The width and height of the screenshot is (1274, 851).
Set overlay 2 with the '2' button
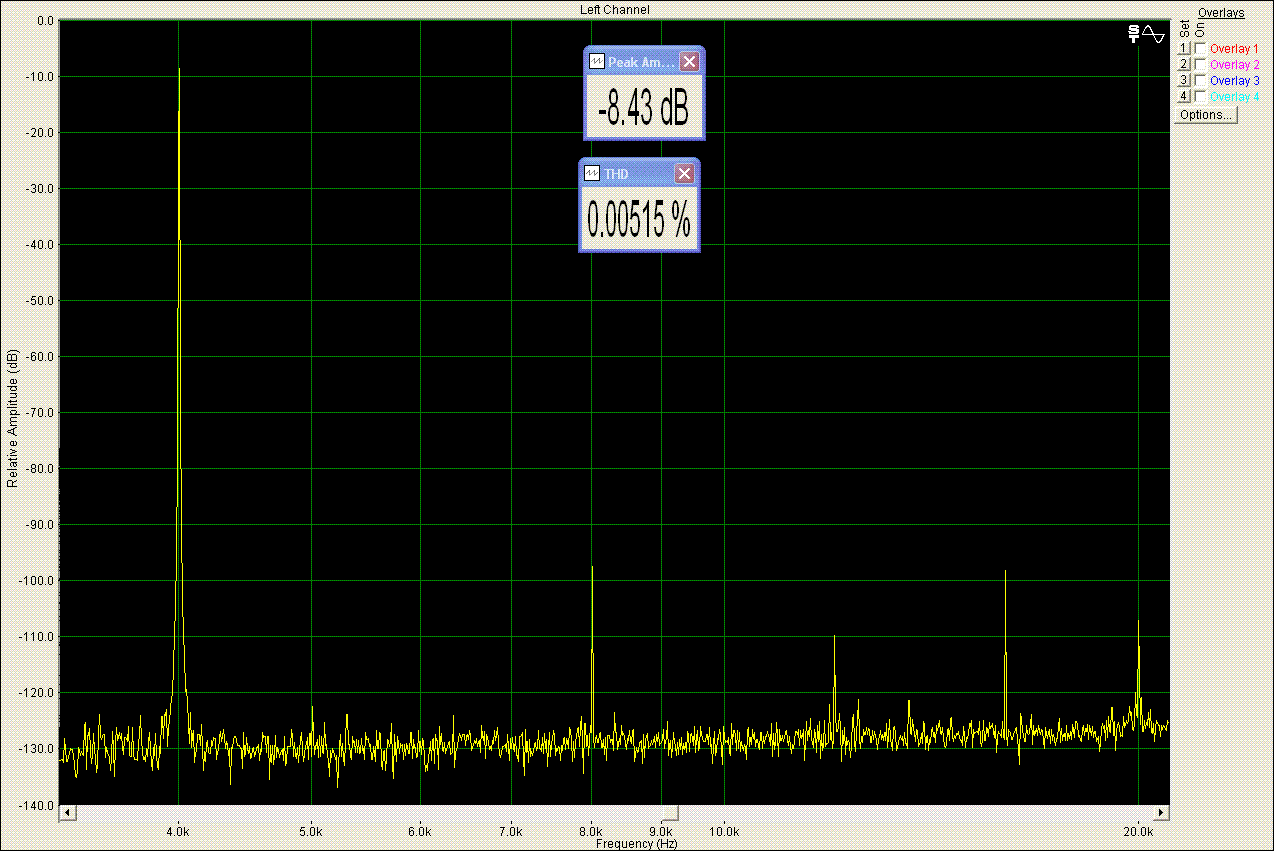click(1184, 65)
